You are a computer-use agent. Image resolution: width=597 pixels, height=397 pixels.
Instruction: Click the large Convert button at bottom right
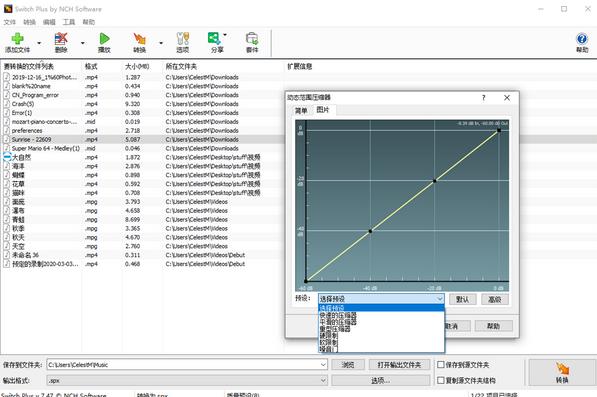(562, 372)
